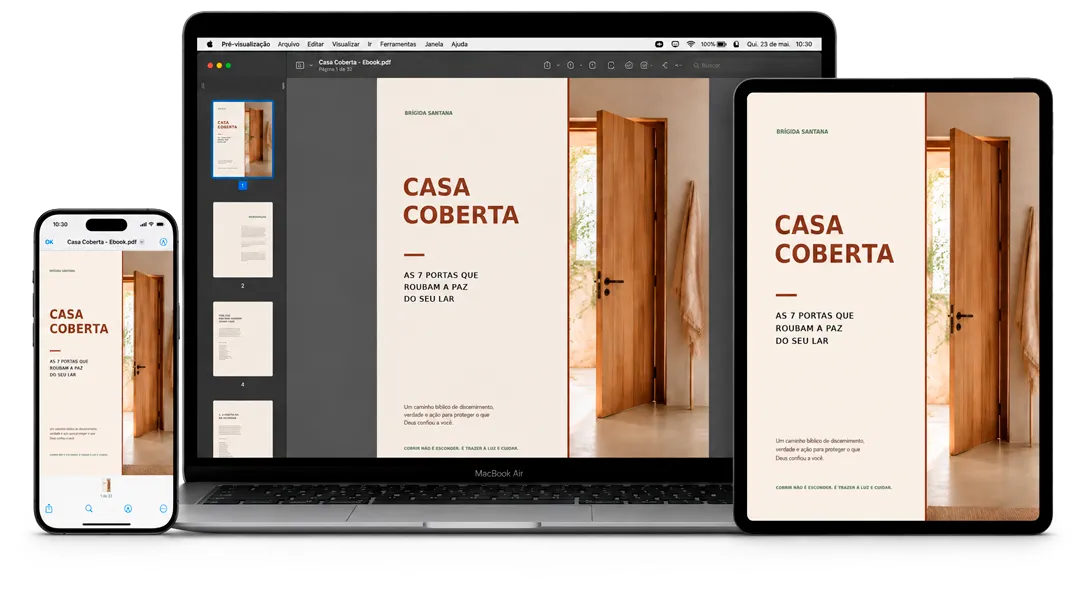Click the red close window button

click(x=210, y=65)
